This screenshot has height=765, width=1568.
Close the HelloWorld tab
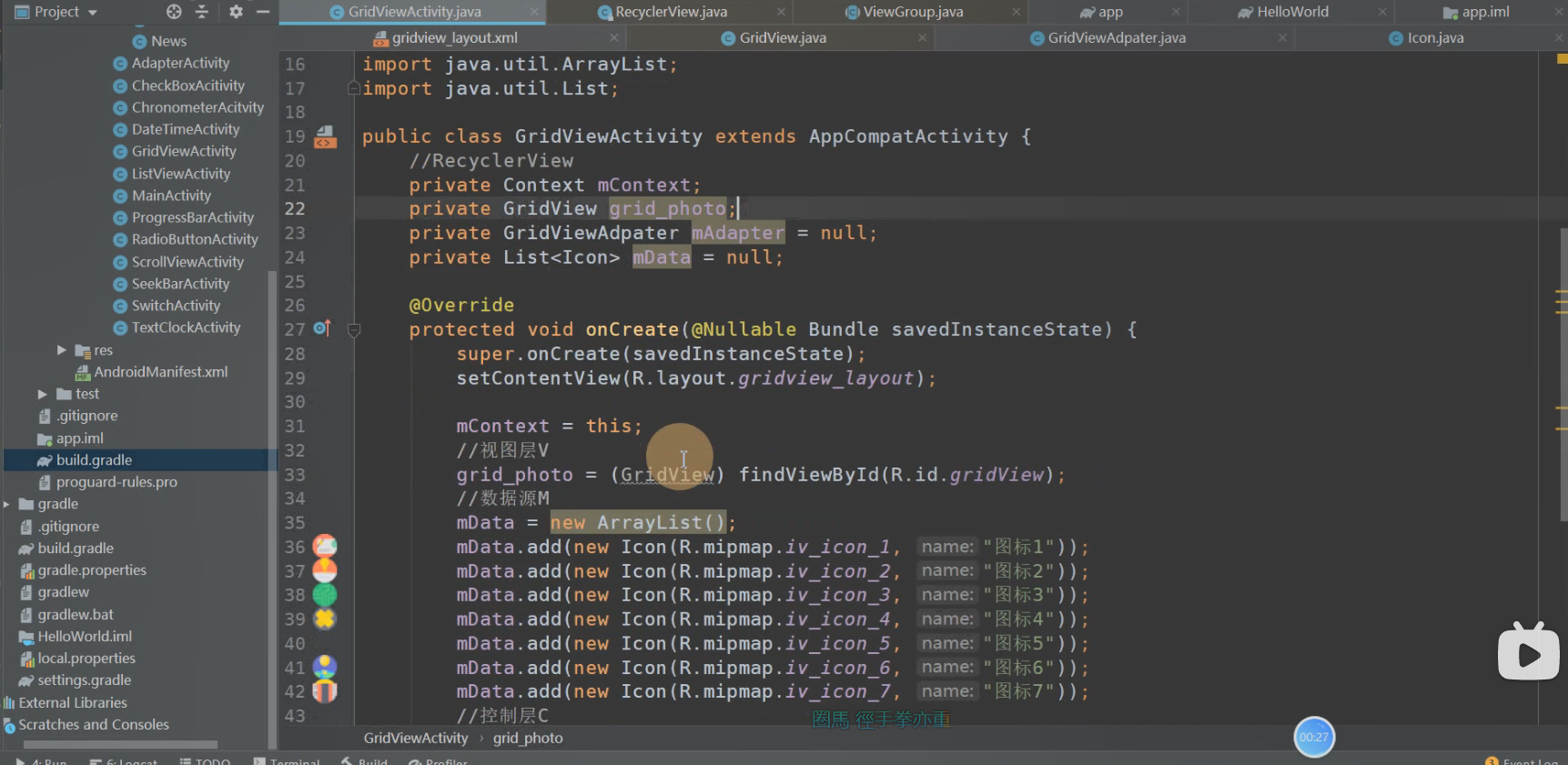click(1382, 12)
